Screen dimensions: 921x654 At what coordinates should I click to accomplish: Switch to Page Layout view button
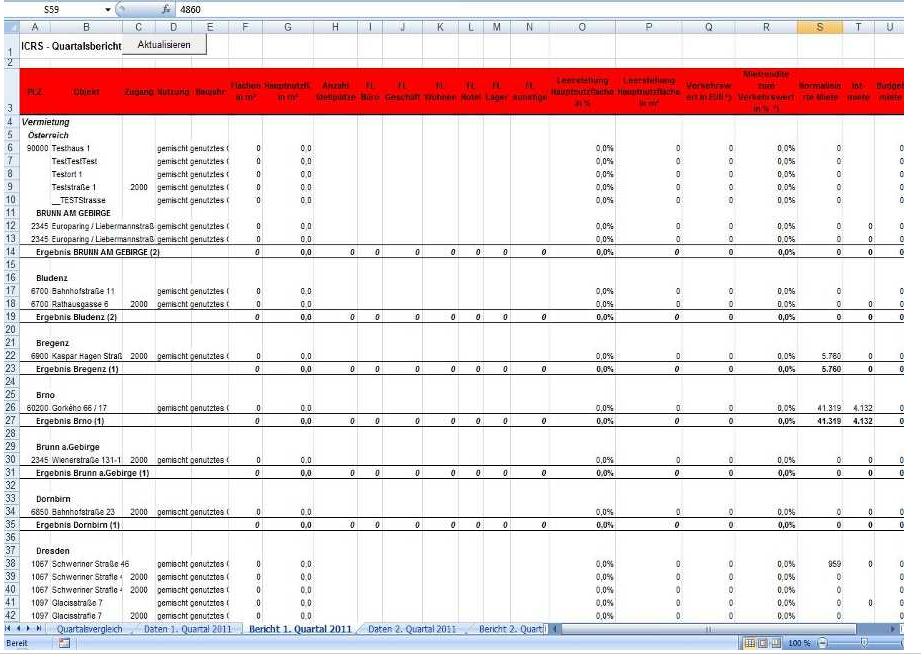pos(762,643)
